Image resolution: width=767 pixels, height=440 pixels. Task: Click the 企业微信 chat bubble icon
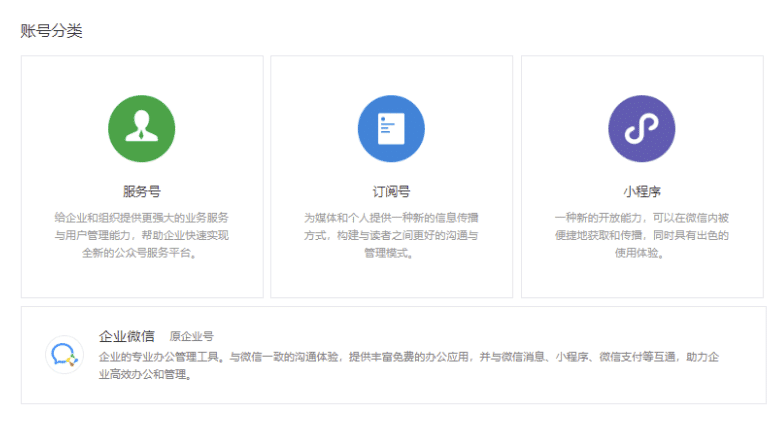pyautogui.click(x=64, y=354)
